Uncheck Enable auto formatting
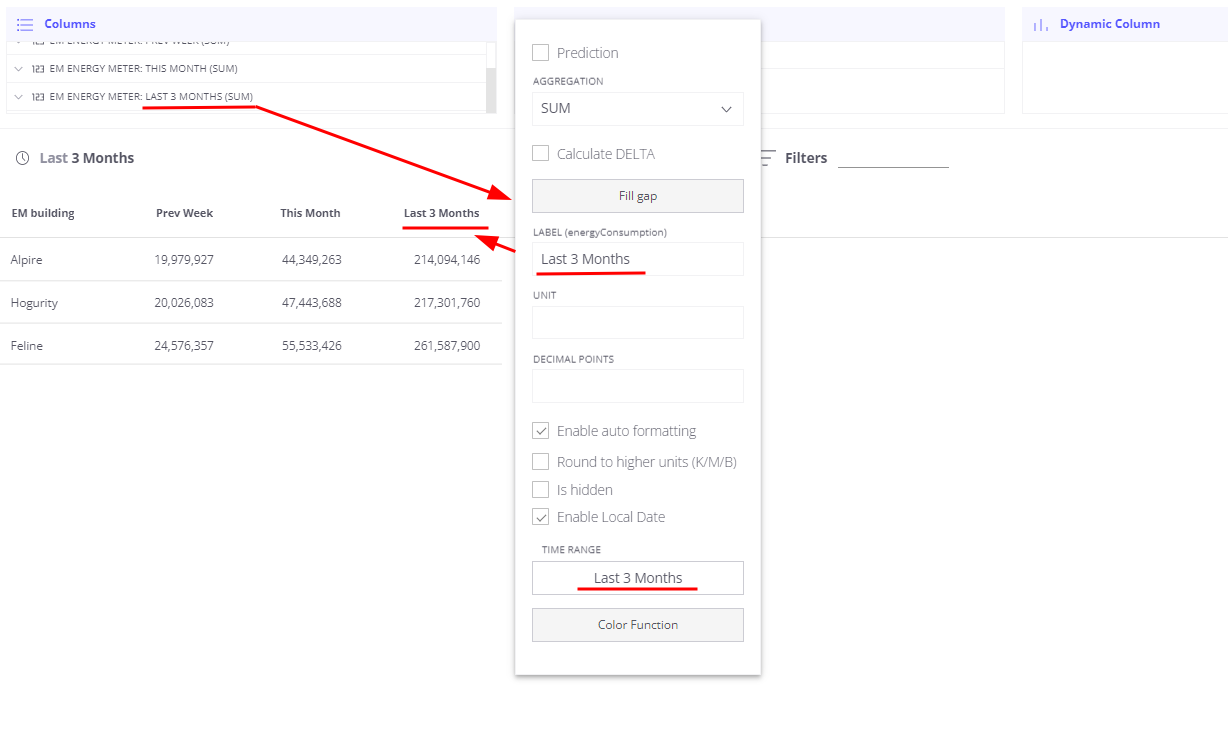The width and height of the screenshot is (1228, 732). click(540, 431)
